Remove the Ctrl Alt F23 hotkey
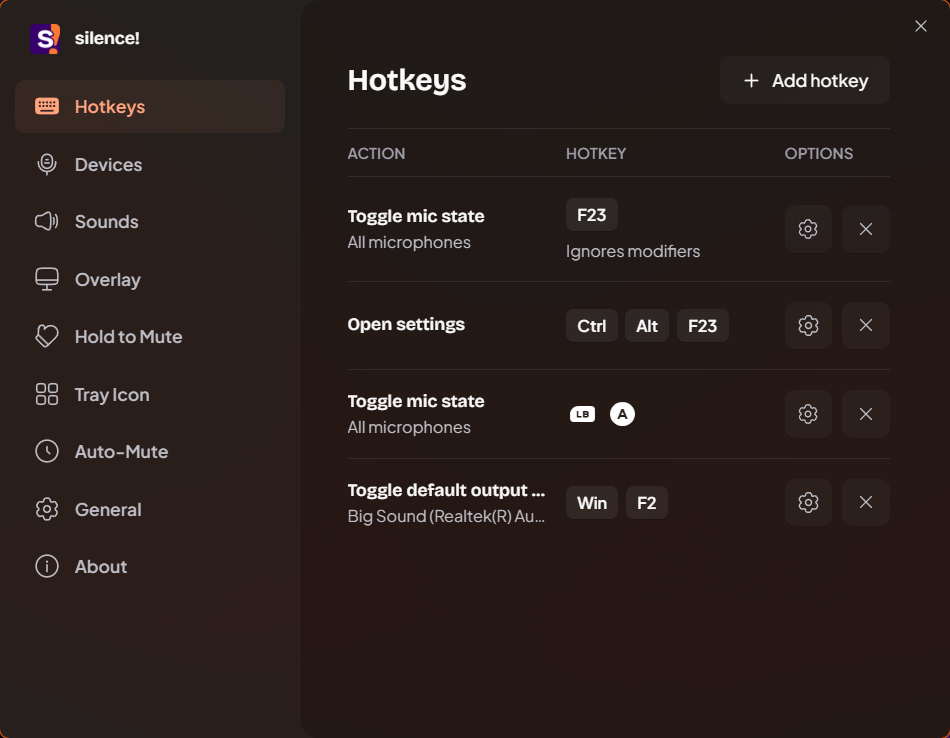 point(866,325)
